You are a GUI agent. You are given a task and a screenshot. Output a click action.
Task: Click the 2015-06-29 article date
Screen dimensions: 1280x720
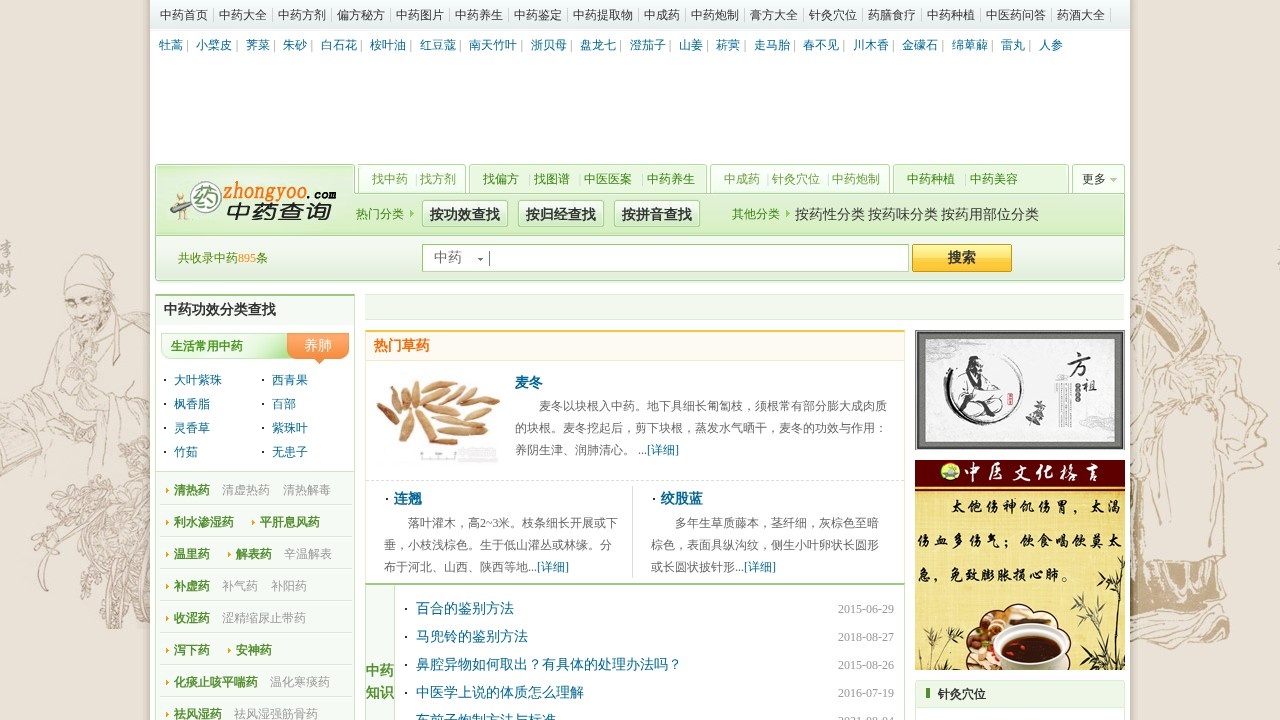[866, 609]
